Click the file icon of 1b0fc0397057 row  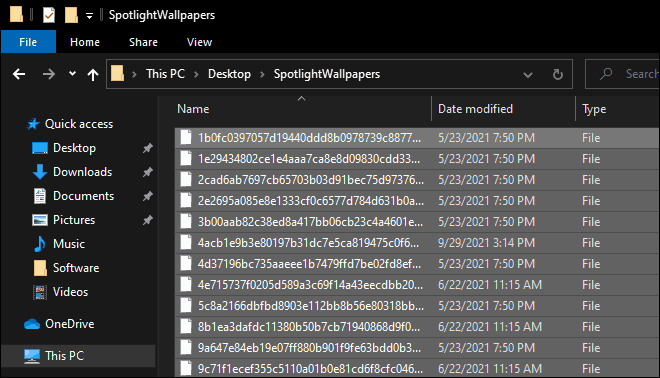pos(186,138)
